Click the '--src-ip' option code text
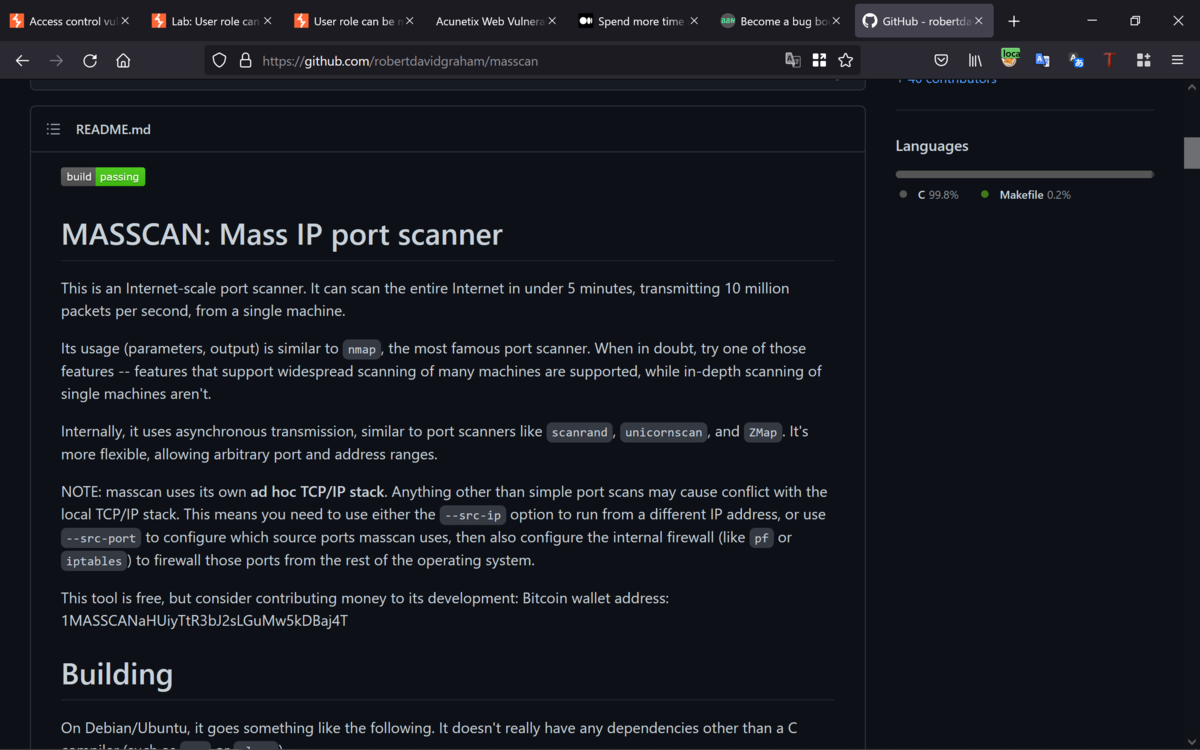Viewport: 1200px width, 750px height. coord(473,515)
